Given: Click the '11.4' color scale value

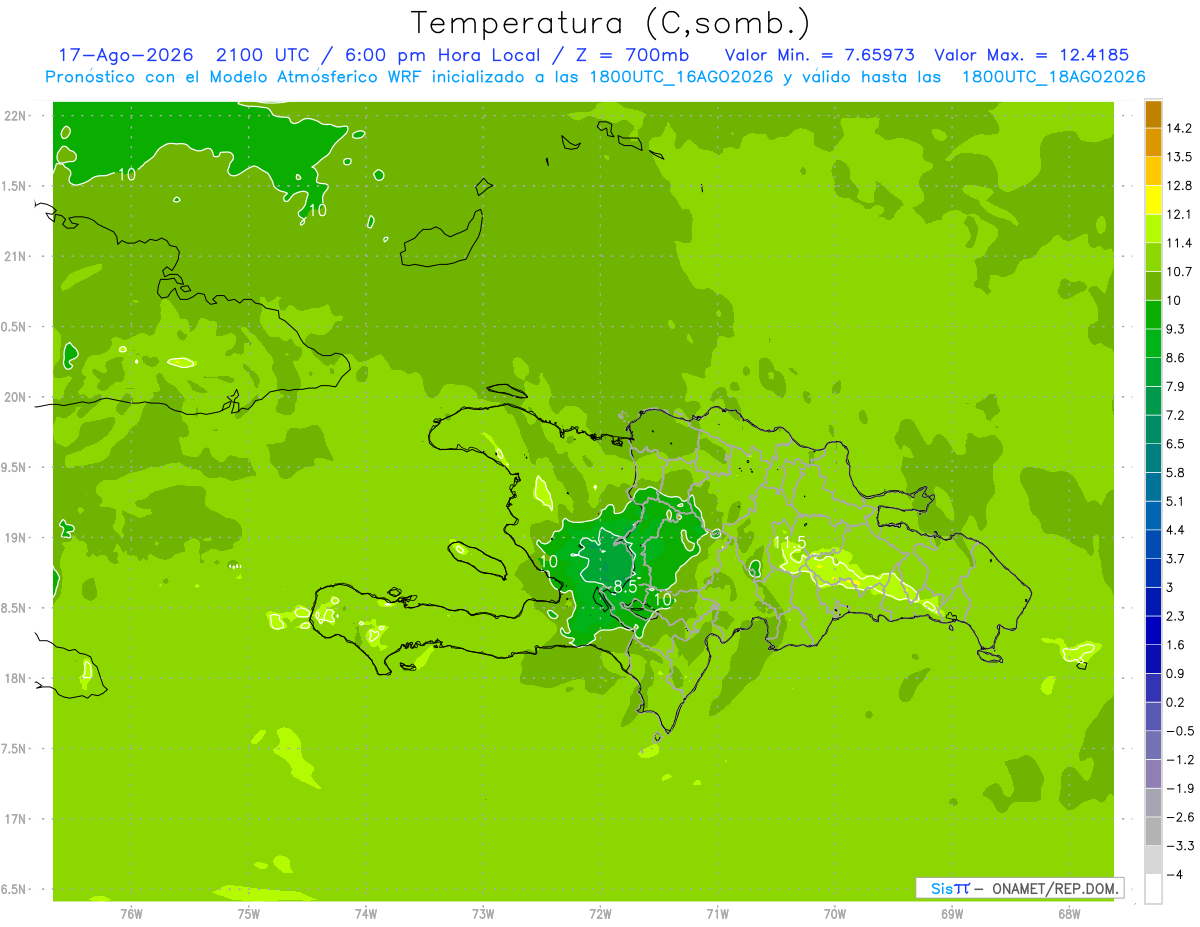Looking at the screenshot, I should point(1179,243).
